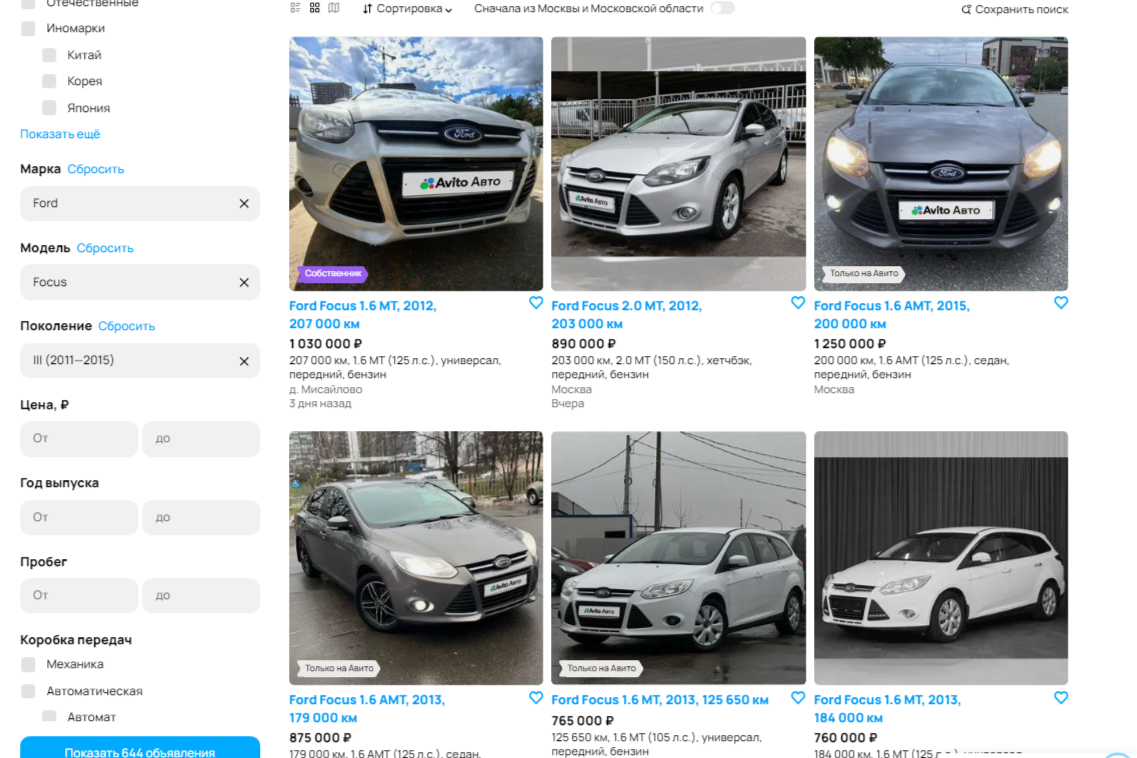1137x758 pixels.
Task: Click Показать 644 объявления button
Action: pyautogui.click(x=140, y=749)
